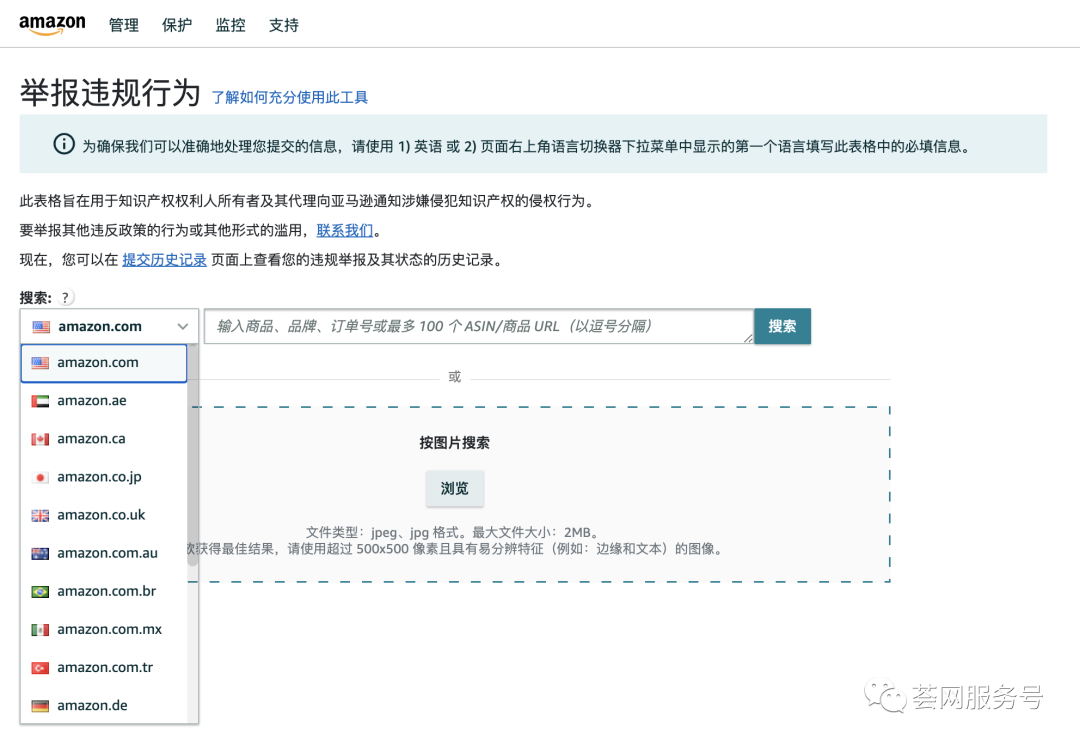Open the 支持 menu in the top bar

tap(284, 25)
